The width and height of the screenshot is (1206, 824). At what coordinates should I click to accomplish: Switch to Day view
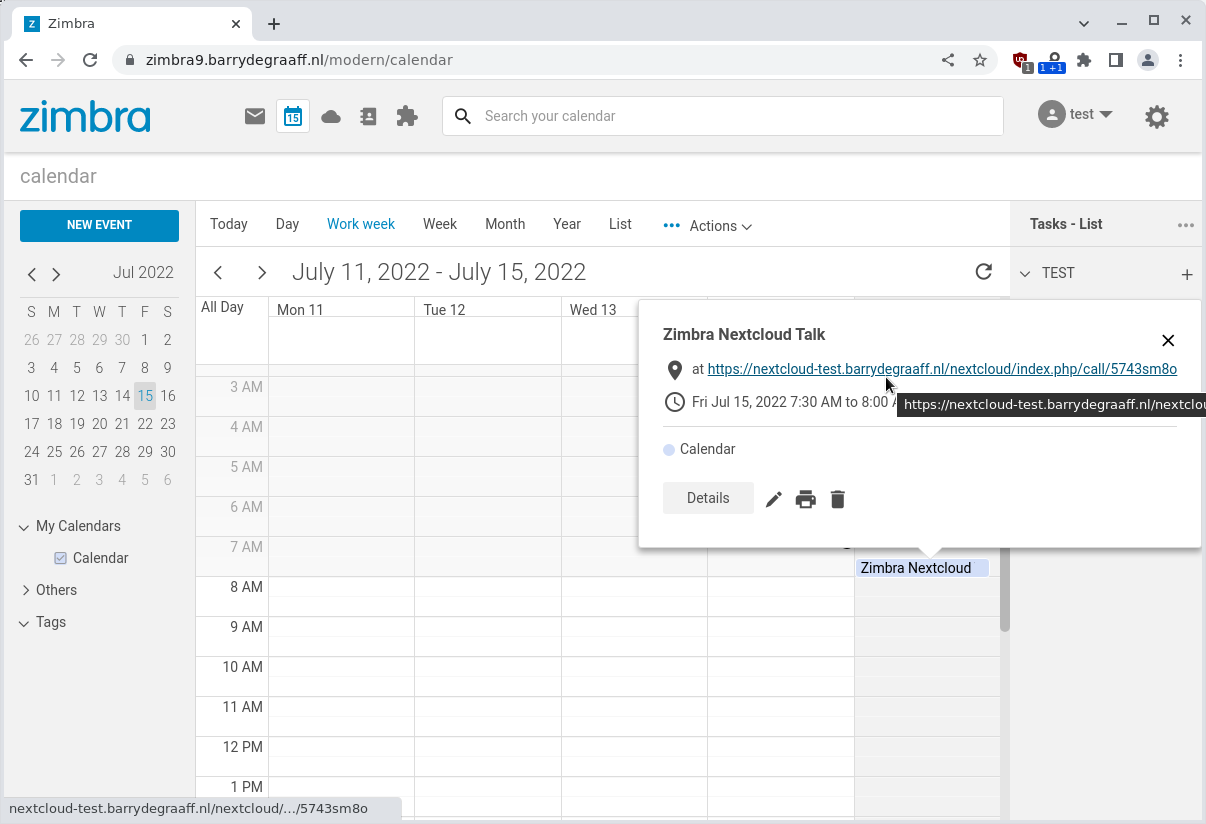click(x=287, y=224)
